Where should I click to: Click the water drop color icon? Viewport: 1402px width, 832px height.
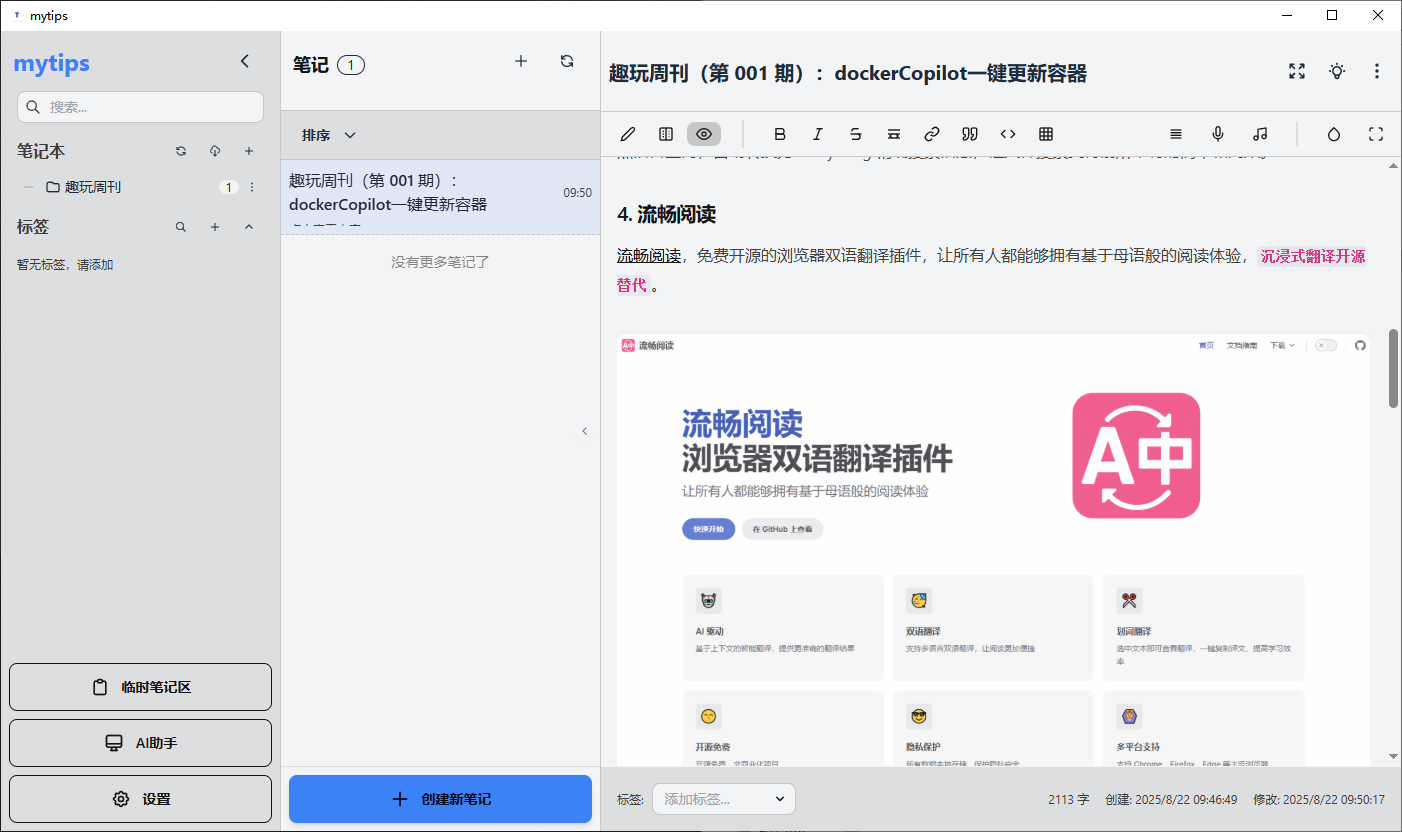point(1333,134)
